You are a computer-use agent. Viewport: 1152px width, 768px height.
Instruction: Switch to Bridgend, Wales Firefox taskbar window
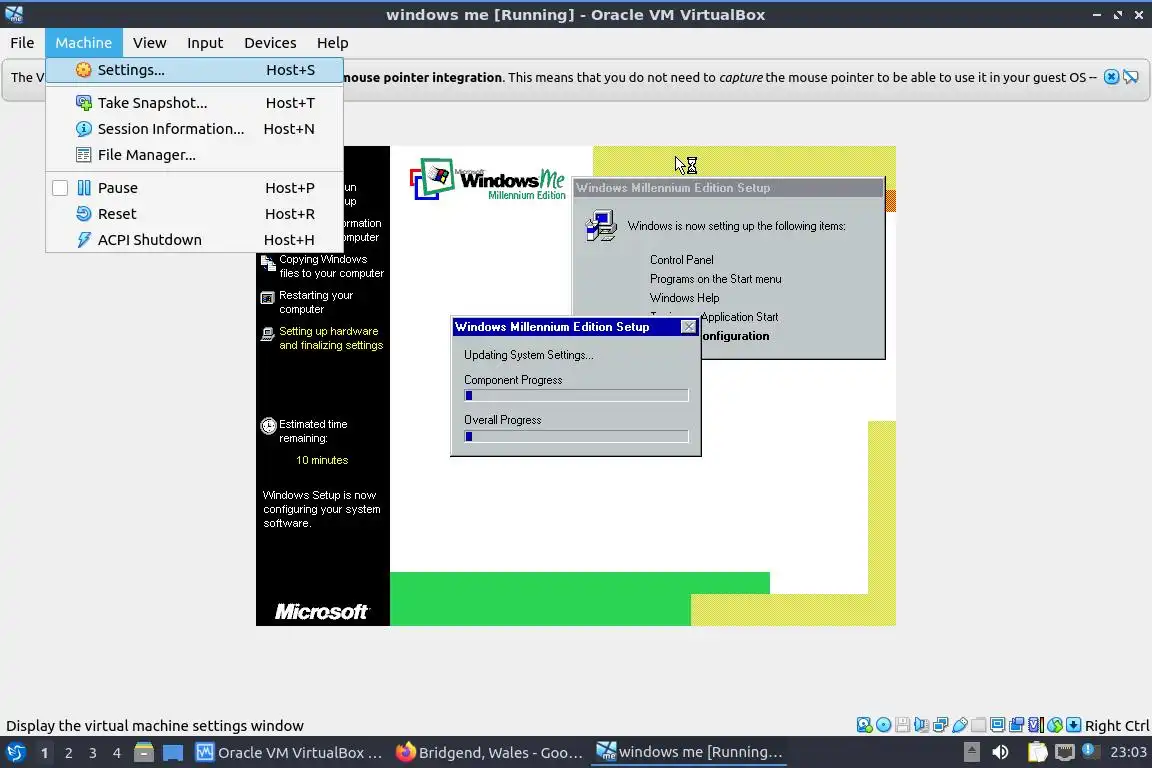[x=489, y=753]
